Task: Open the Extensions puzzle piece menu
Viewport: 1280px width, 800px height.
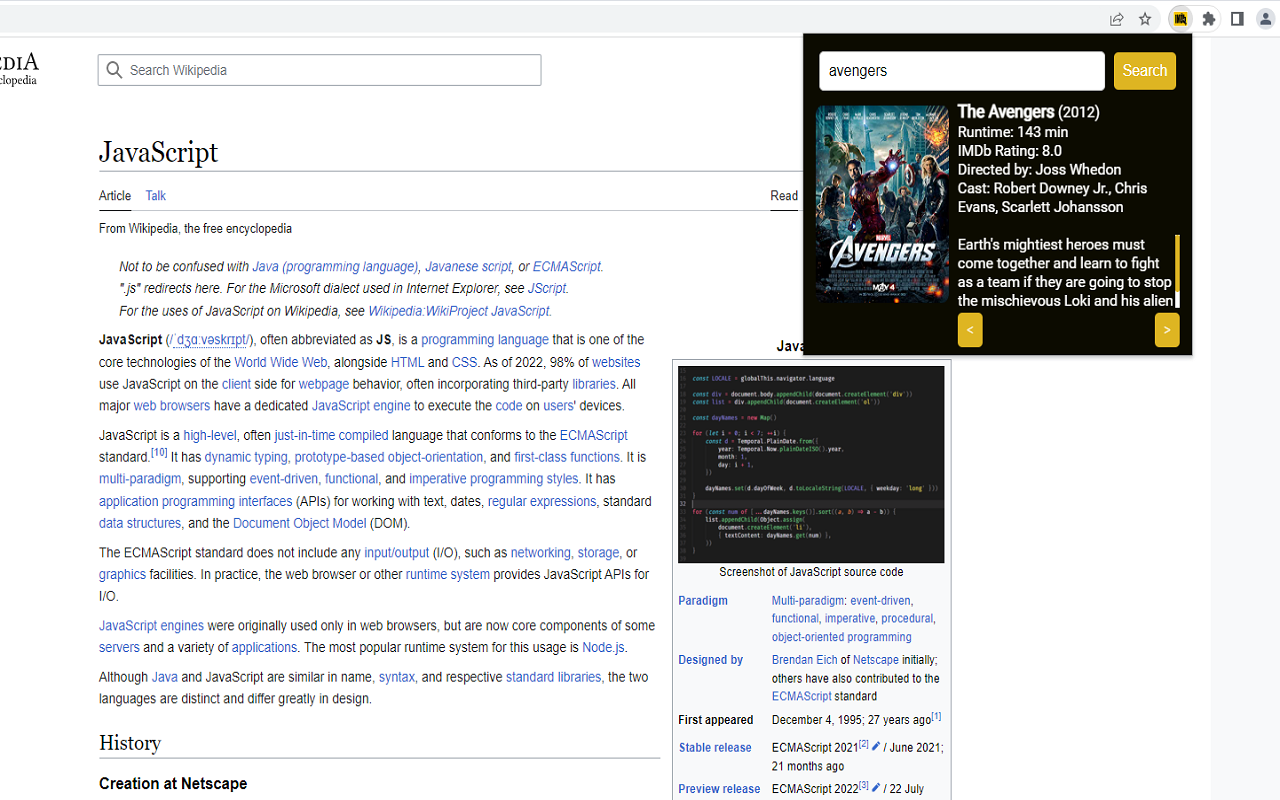Action: (1209, 19)
